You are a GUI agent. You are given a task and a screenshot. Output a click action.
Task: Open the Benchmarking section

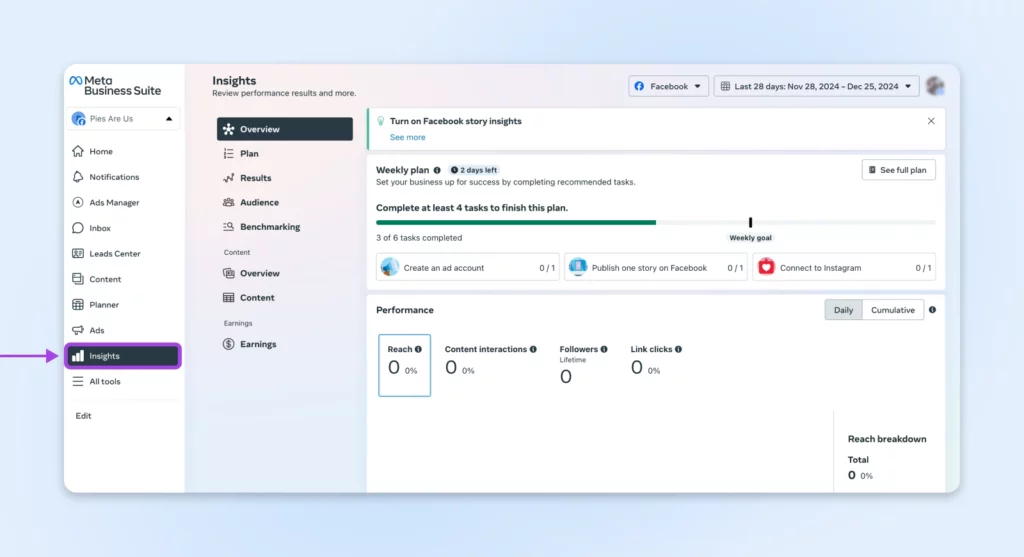[285, 227]
